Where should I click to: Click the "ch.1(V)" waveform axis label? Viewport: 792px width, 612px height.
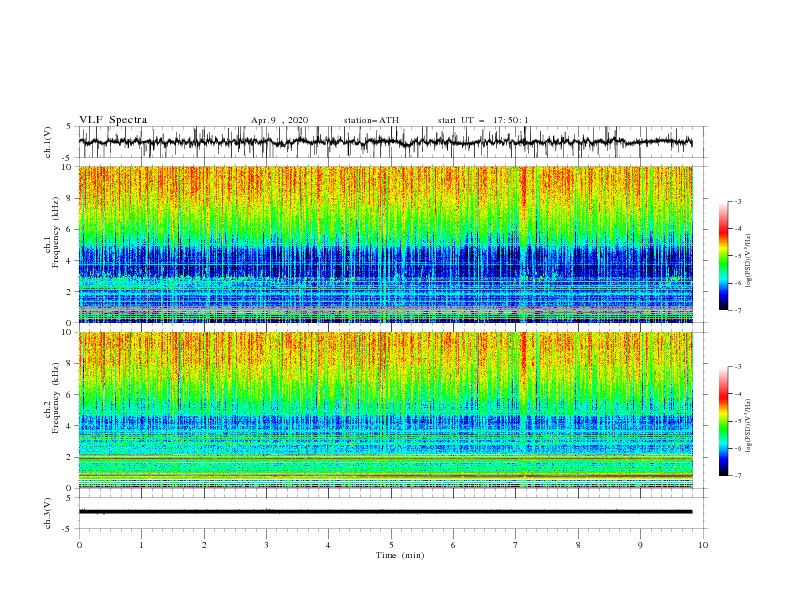tap(48, 142)
